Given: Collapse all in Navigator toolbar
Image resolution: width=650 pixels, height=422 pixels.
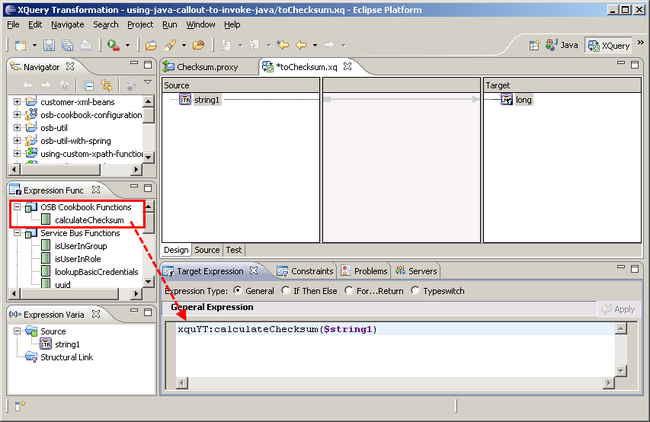Looking at the screenshot, I should [x=89, y=86].
